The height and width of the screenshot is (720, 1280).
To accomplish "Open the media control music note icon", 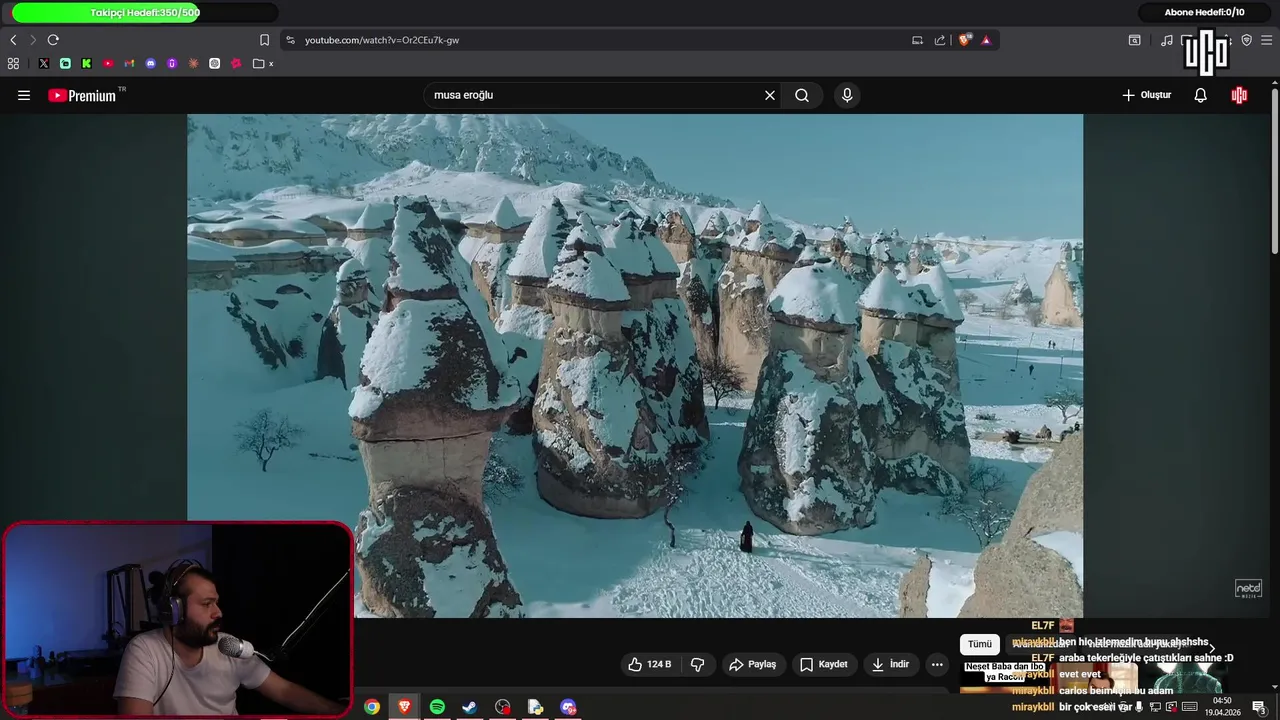I will tap(1167, 40).
